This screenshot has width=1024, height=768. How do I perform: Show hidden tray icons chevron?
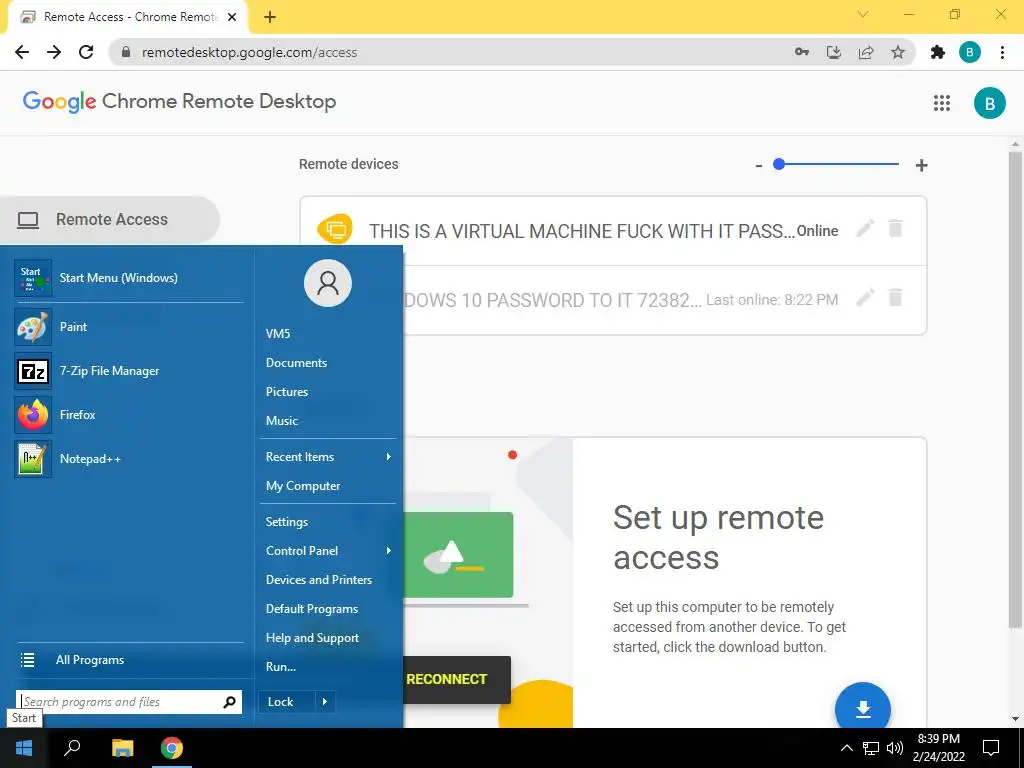click(x=846, y=748)
